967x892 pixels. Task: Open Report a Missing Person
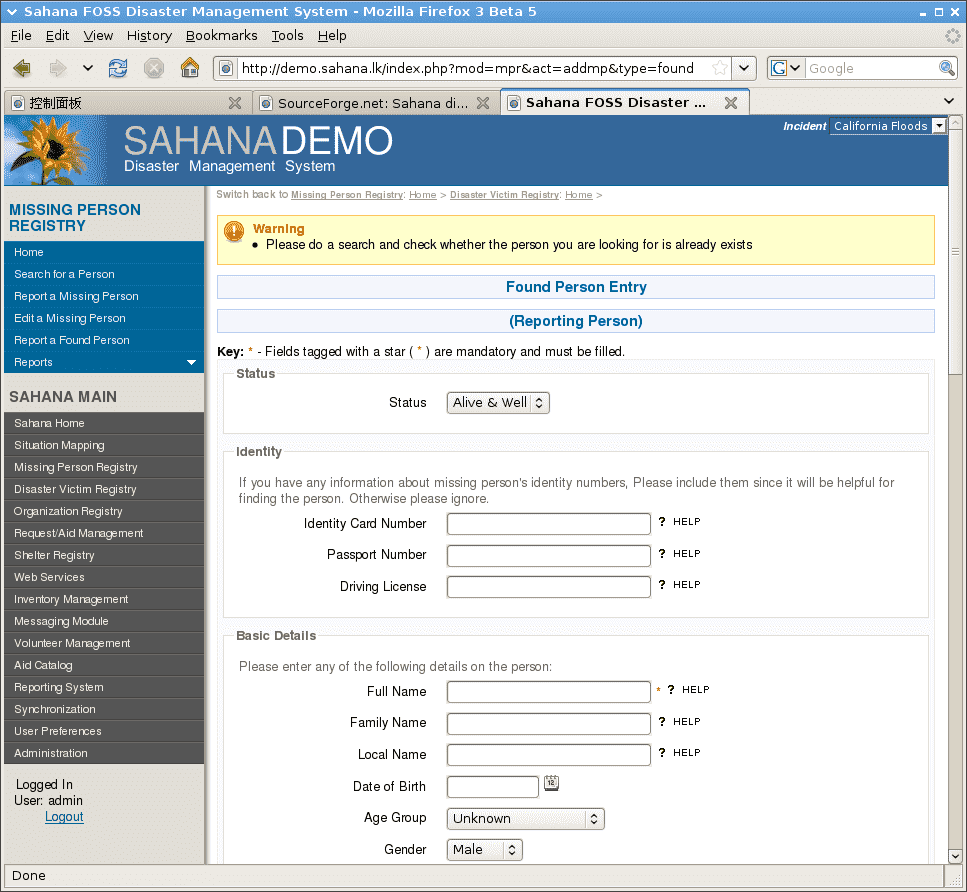(104, 297)
